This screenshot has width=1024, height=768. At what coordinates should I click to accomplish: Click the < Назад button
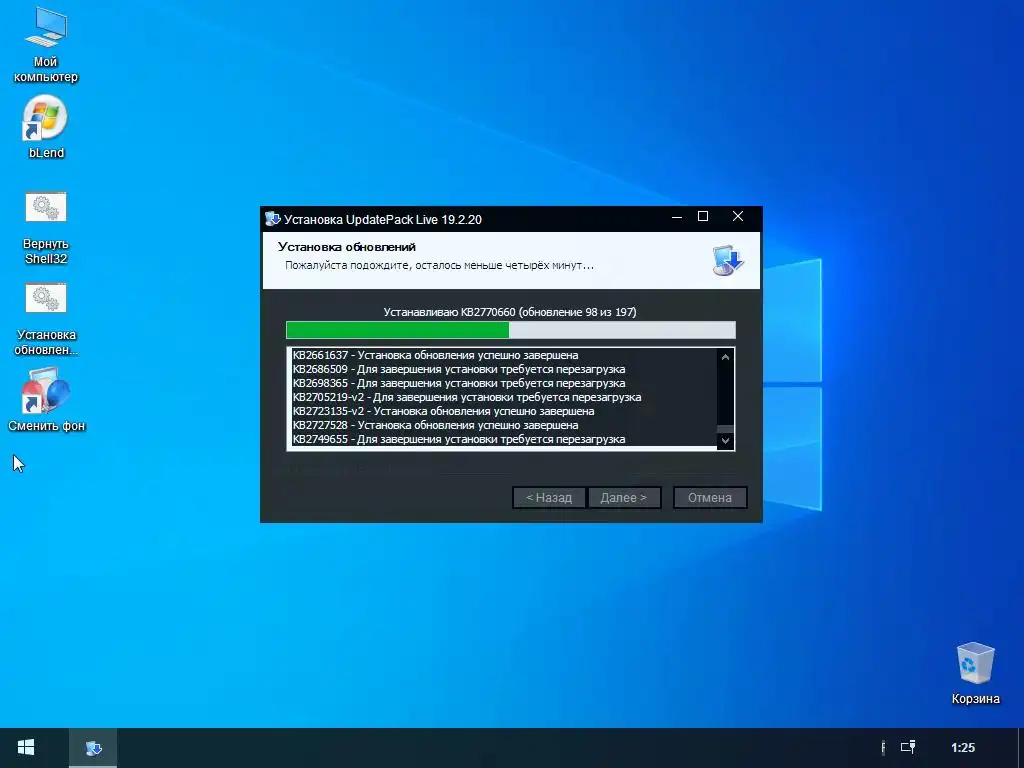(x=549, y=498)
